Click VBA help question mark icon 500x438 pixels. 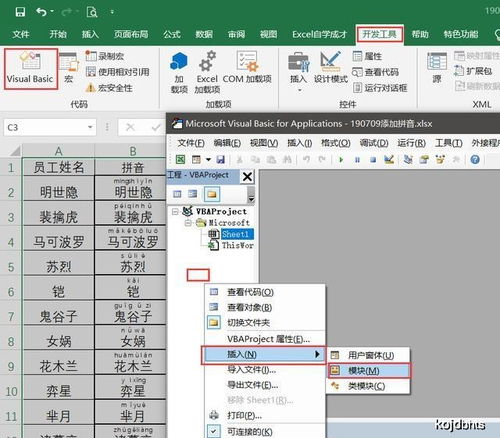[x=475, y=160]
